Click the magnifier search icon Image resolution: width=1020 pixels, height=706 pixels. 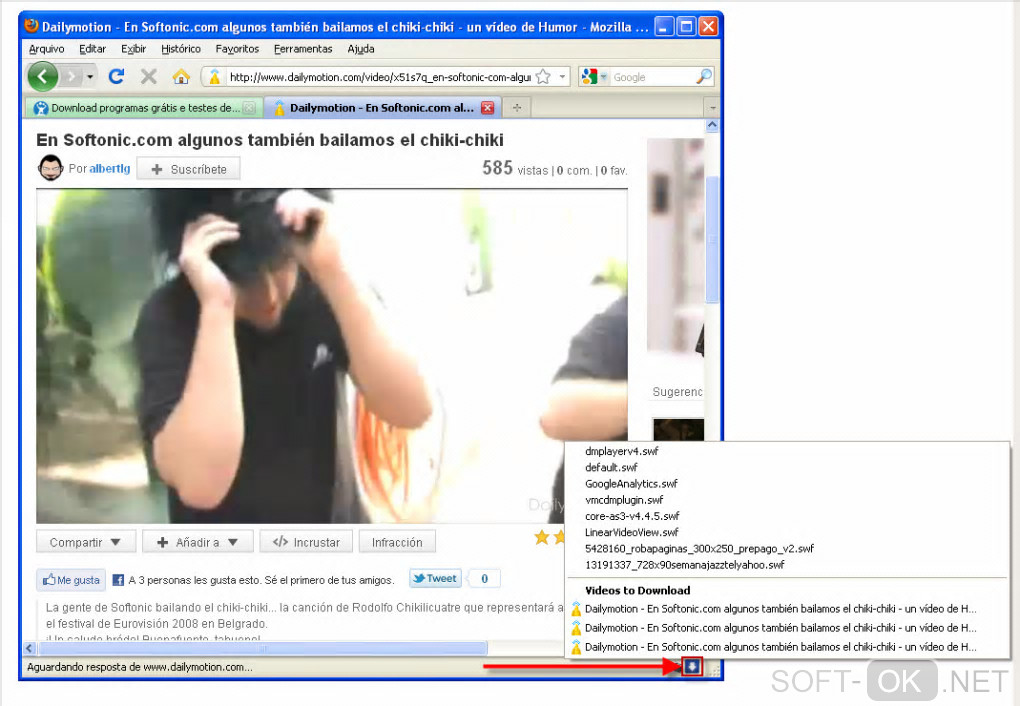pyautogui.click(x=704, y=77)
